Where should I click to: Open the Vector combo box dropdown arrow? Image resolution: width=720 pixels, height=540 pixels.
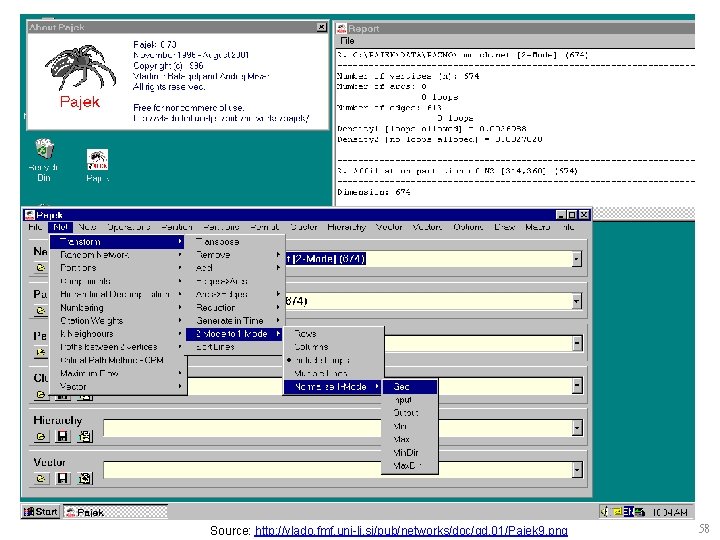pyautogui.click(x=577, y=470)
